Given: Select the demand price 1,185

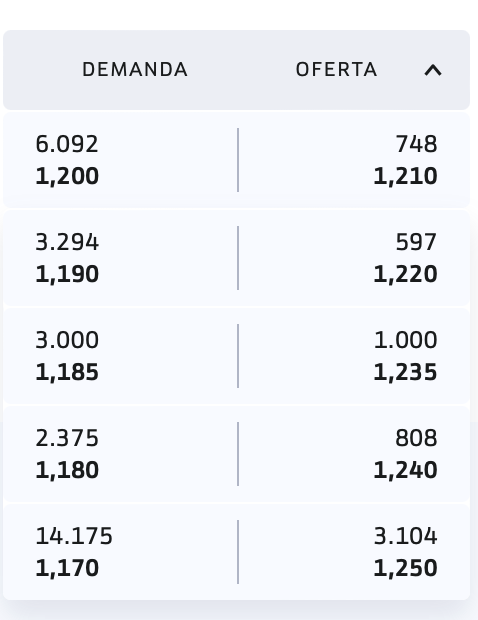Looking at the screenshot, I should [67, 372].
